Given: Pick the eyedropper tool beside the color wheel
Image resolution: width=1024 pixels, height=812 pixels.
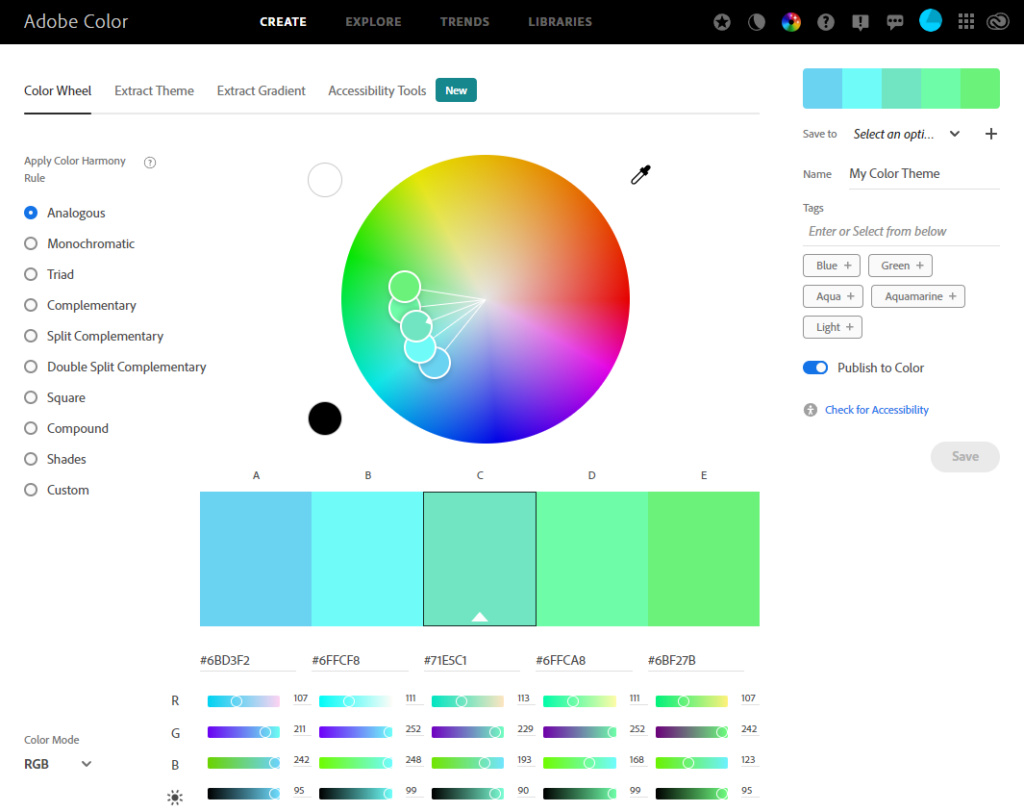Looking at the screenshot, I should coord(640,176).
